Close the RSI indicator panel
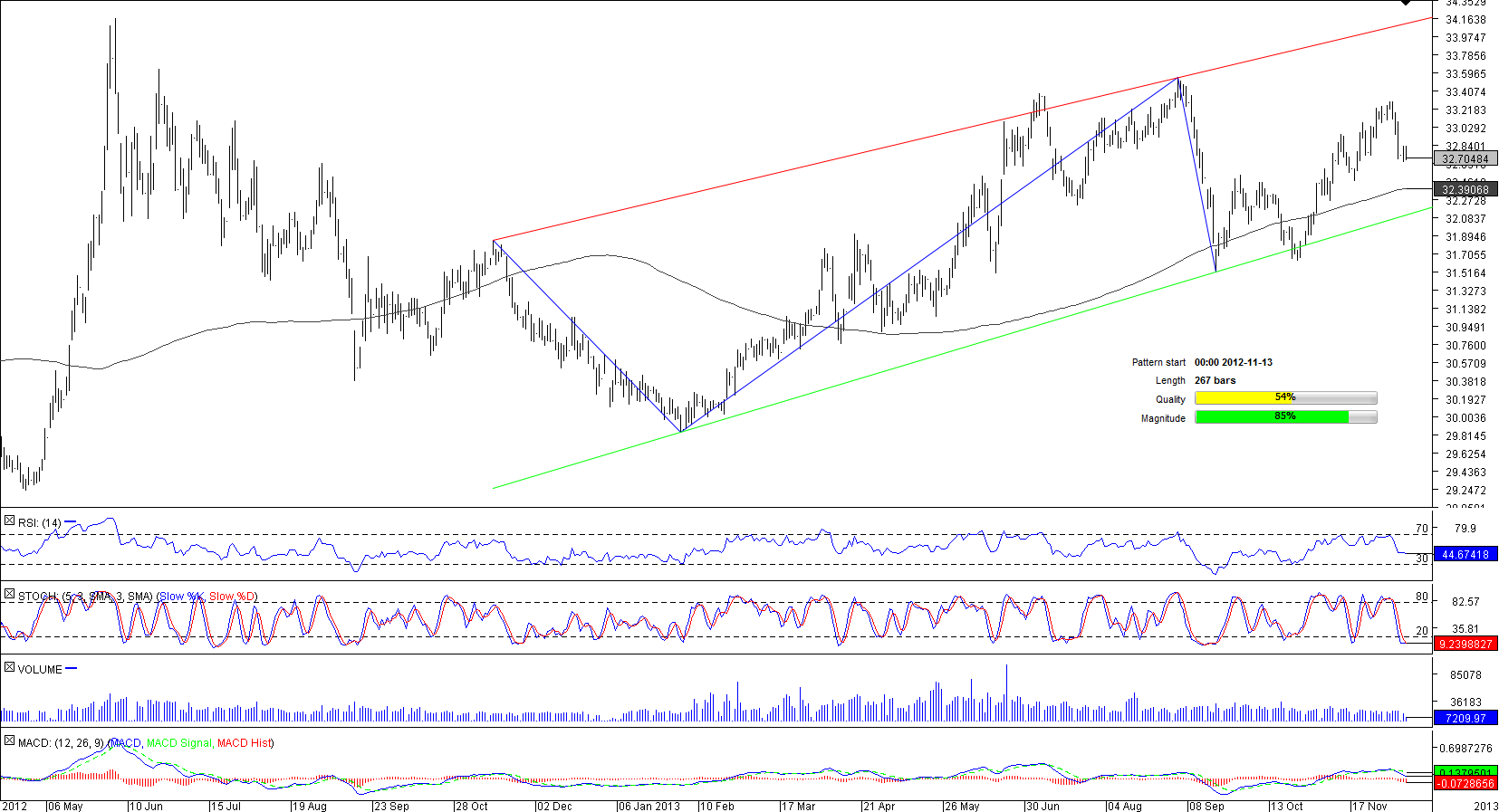Screen dimensions: 1499x812 coord(9,521)
